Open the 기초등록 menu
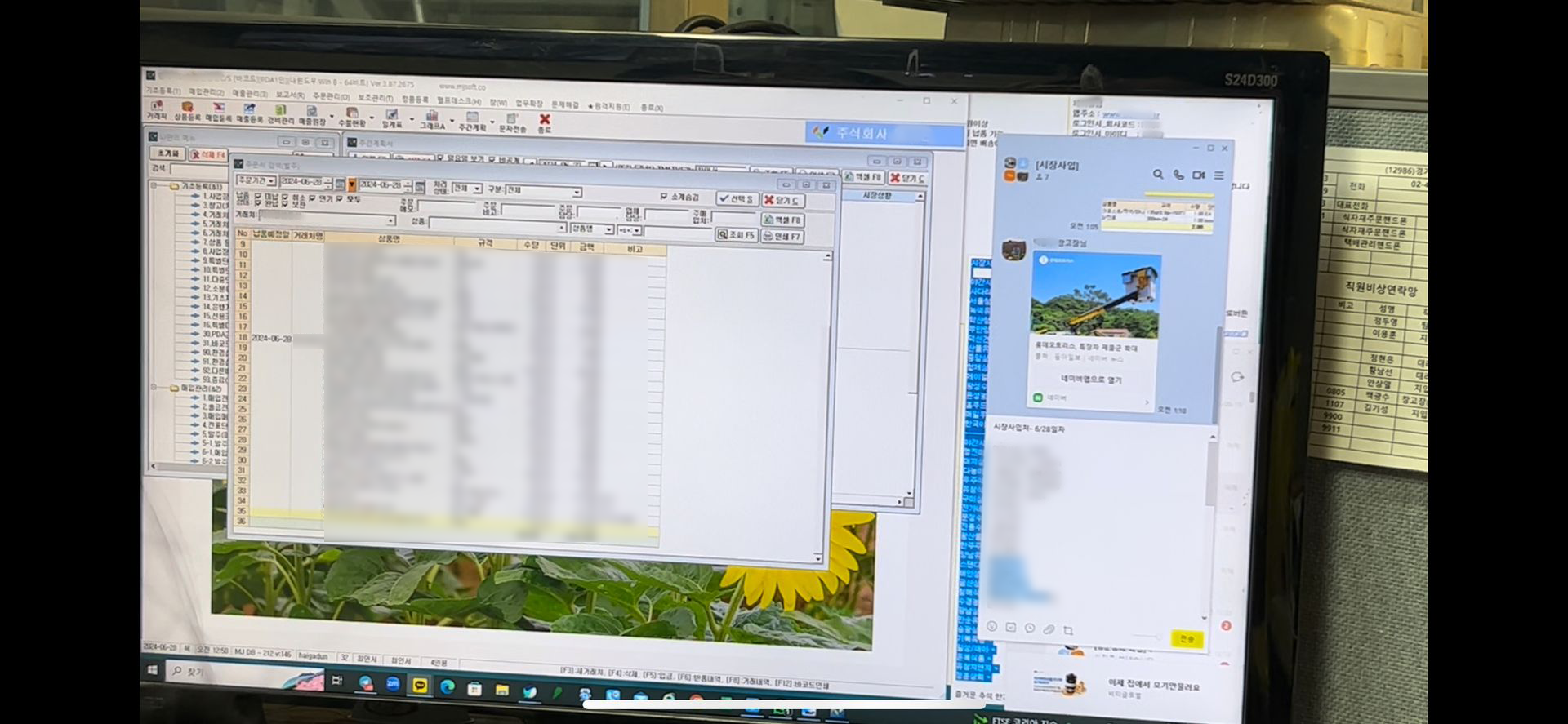 point(163,91)
